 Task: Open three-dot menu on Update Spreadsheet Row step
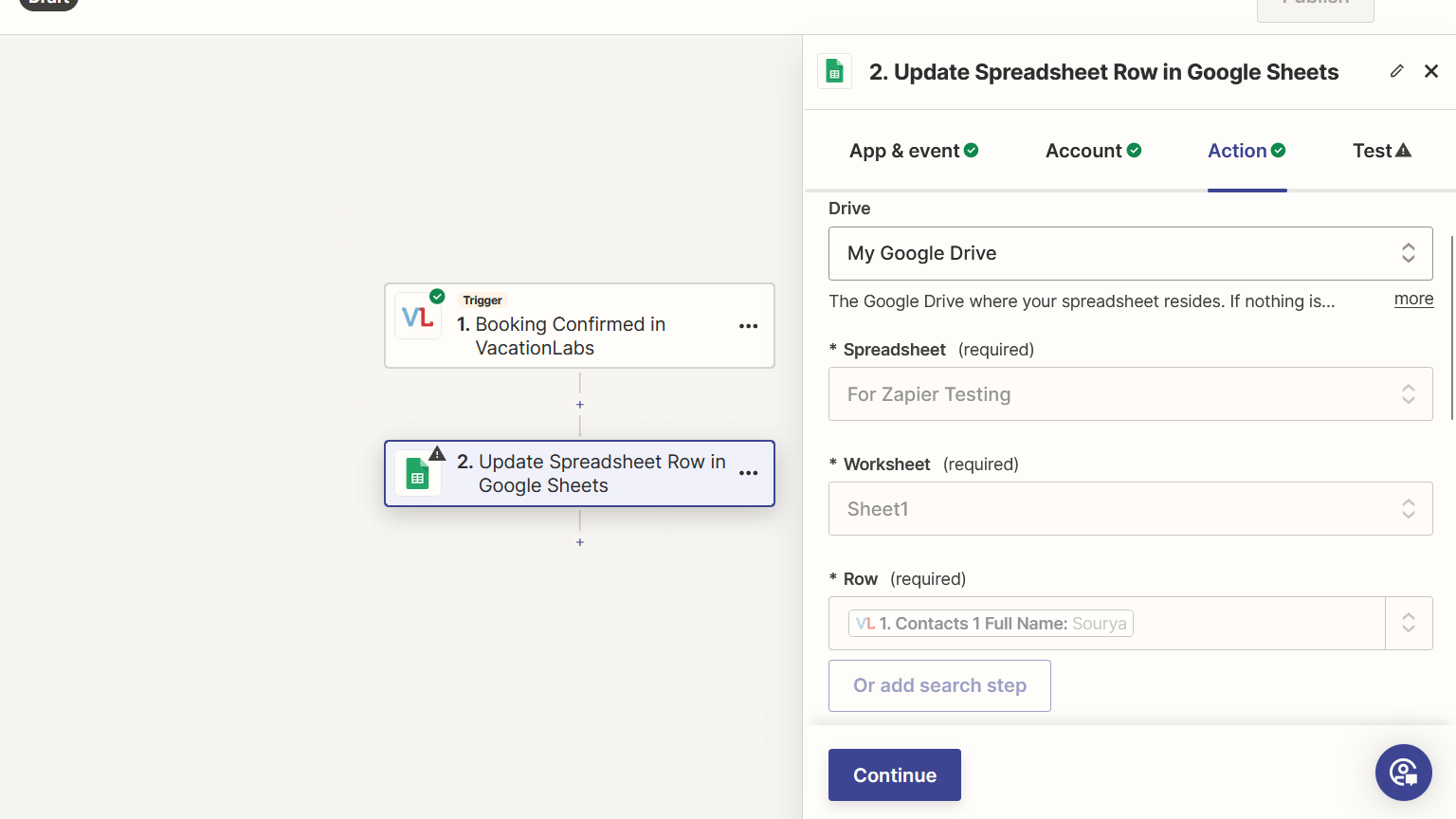click(748, 473)
